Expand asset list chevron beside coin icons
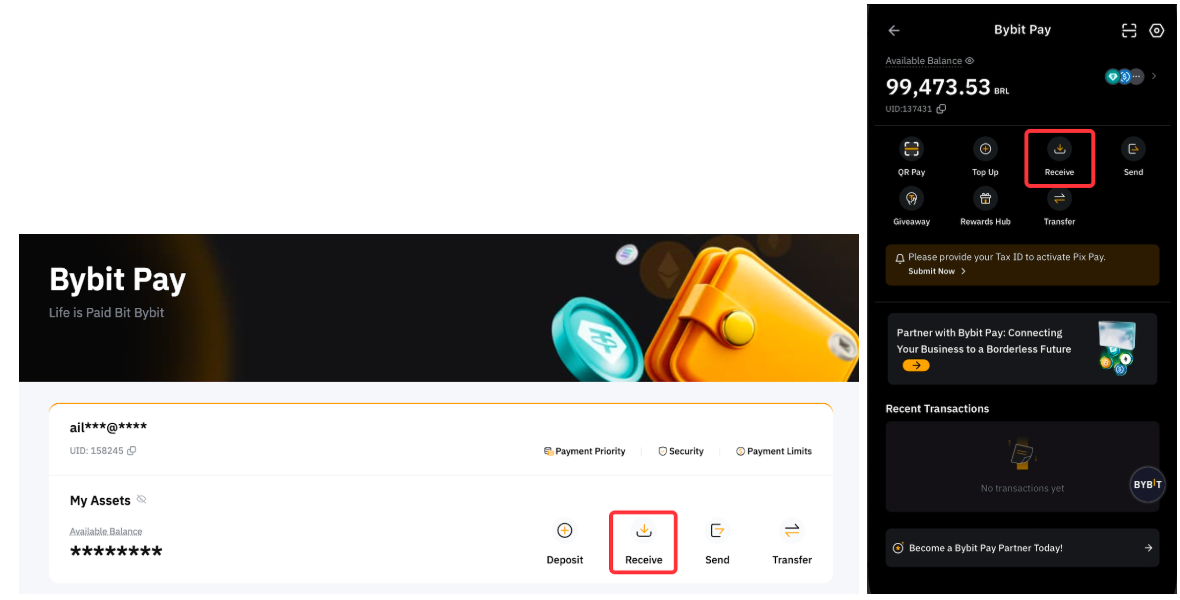 point(1154,76)
